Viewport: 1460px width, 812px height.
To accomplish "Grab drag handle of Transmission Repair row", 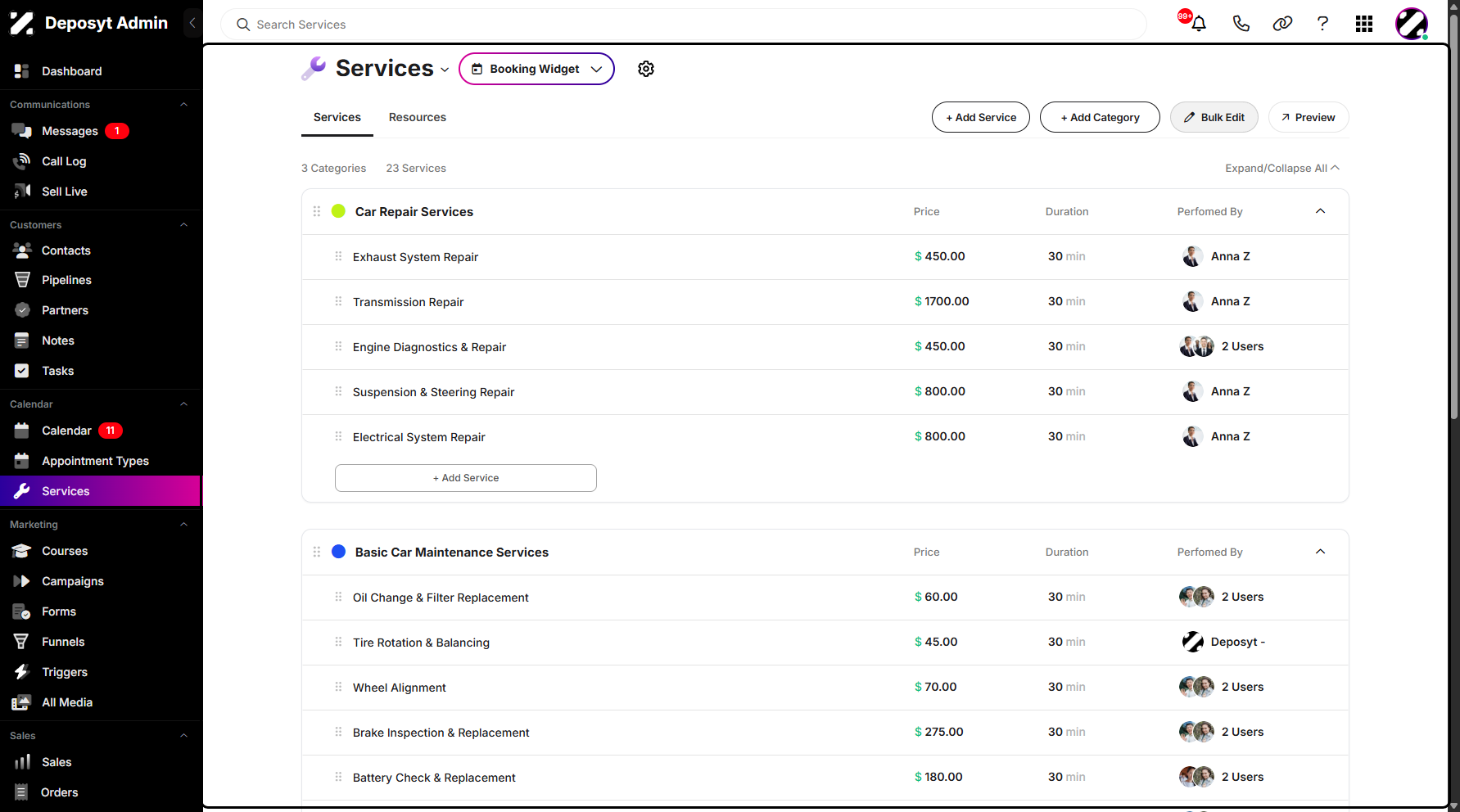I will coord(338,301).
